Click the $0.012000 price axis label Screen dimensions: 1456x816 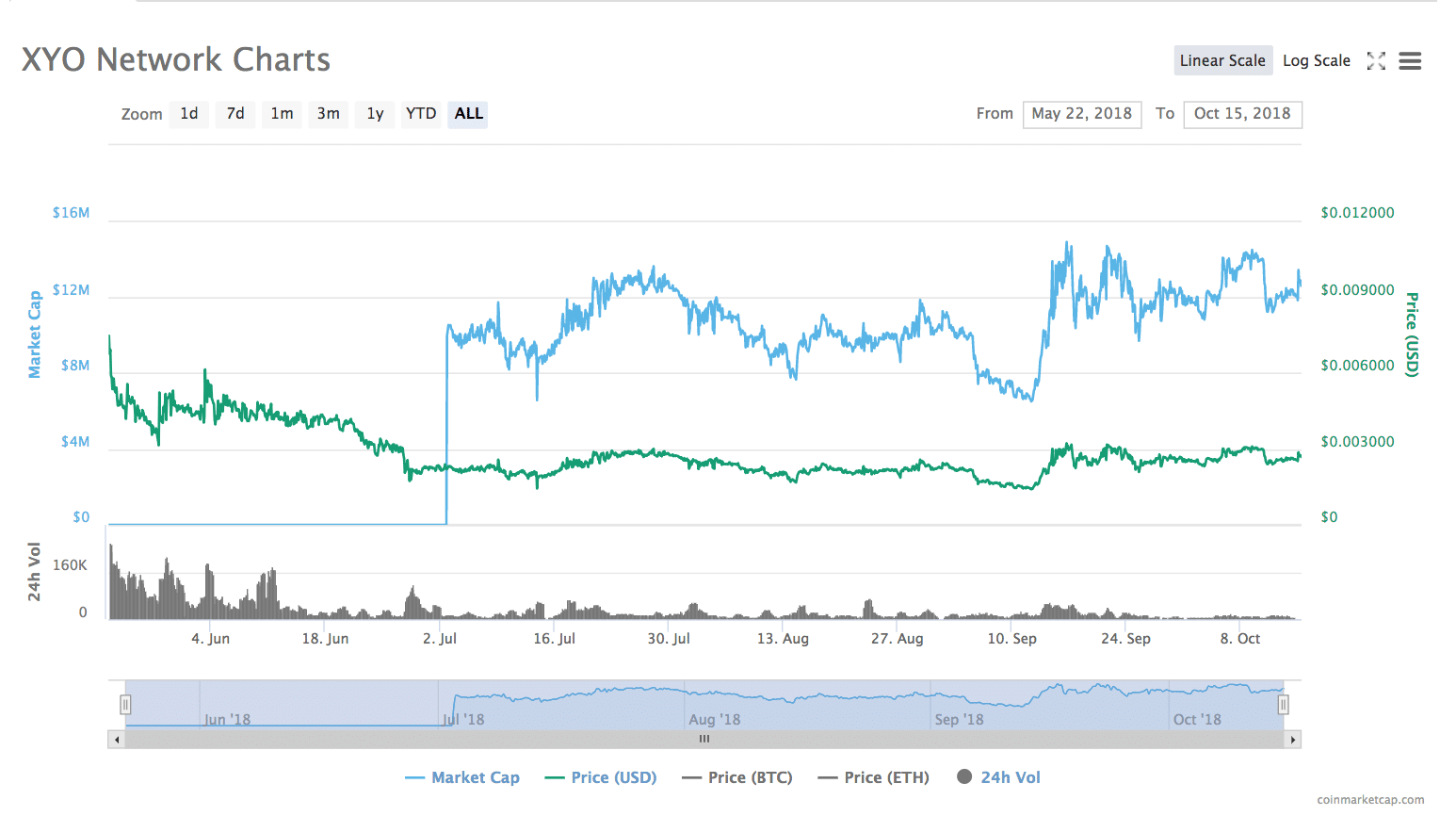[x=1357, y=213]
